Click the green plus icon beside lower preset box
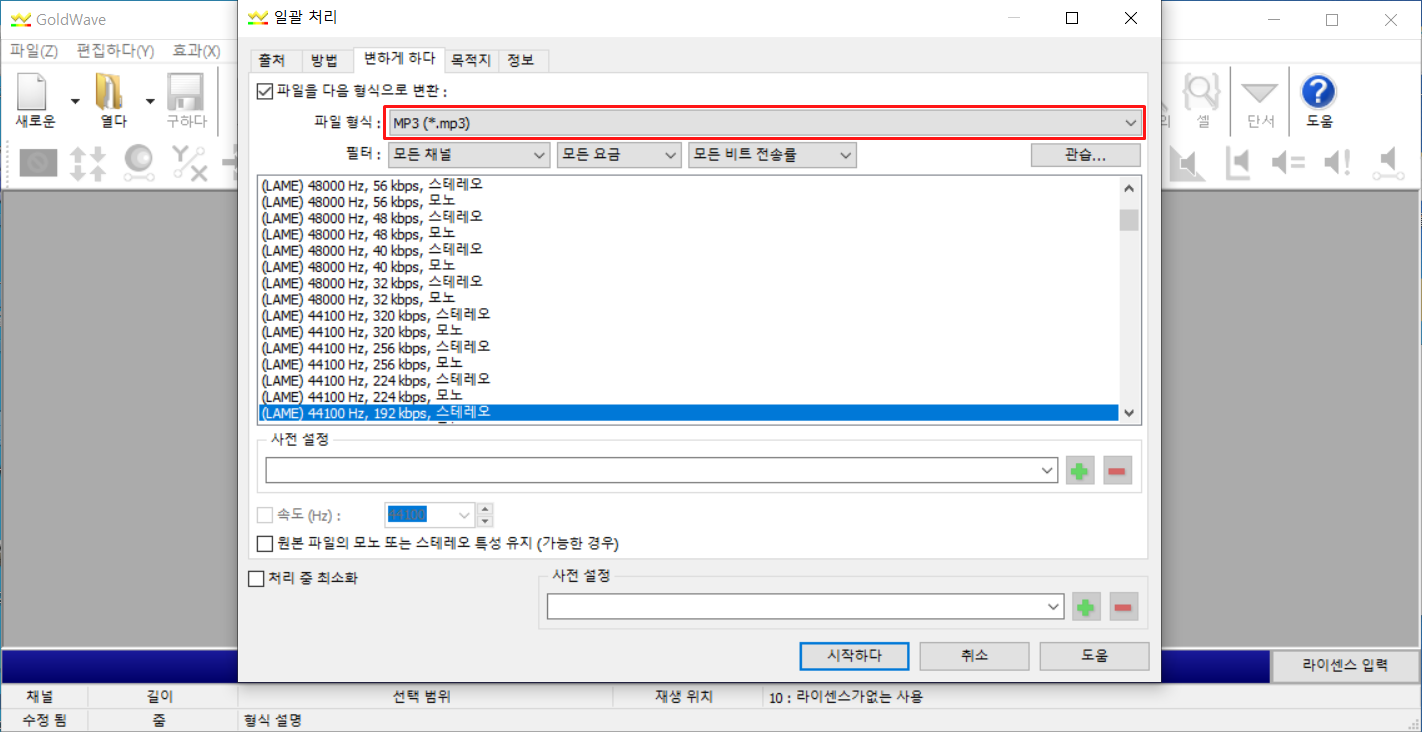The height and width of the screenshot is (732, 1422). (1086, 606)
